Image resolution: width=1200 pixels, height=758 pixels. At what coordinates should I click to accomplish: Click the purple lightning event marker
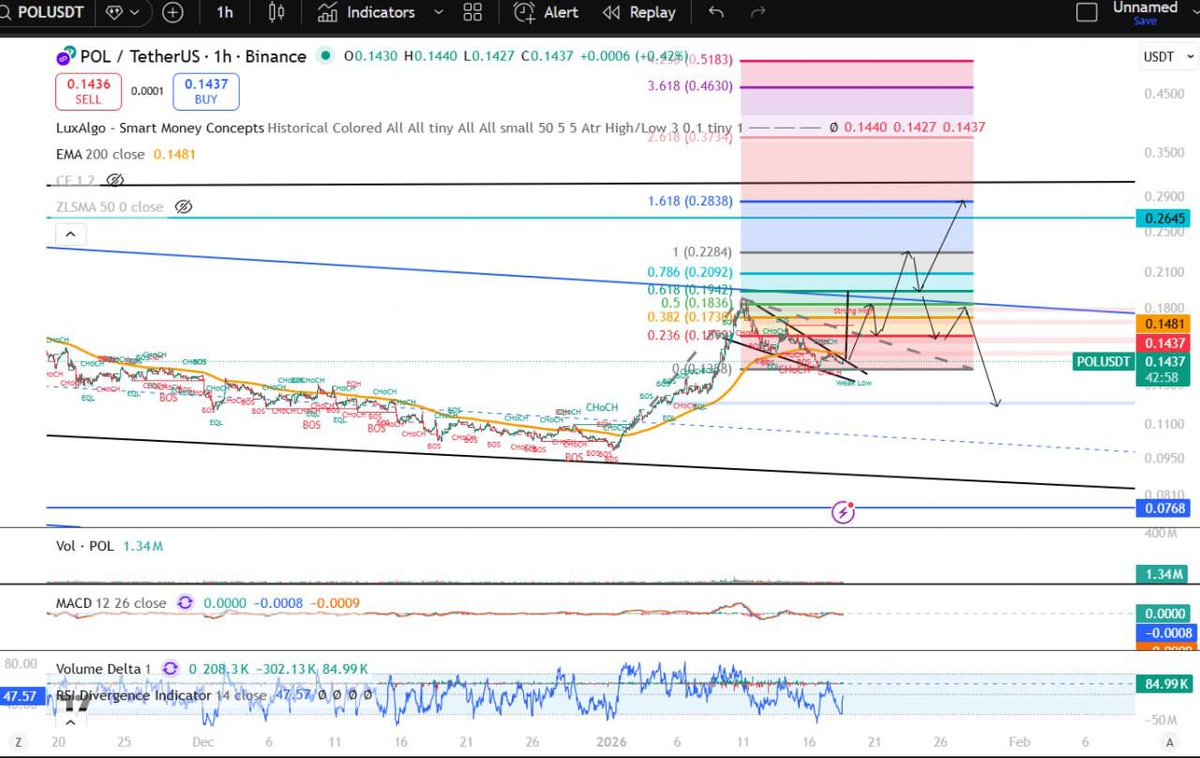pos(844,512)
